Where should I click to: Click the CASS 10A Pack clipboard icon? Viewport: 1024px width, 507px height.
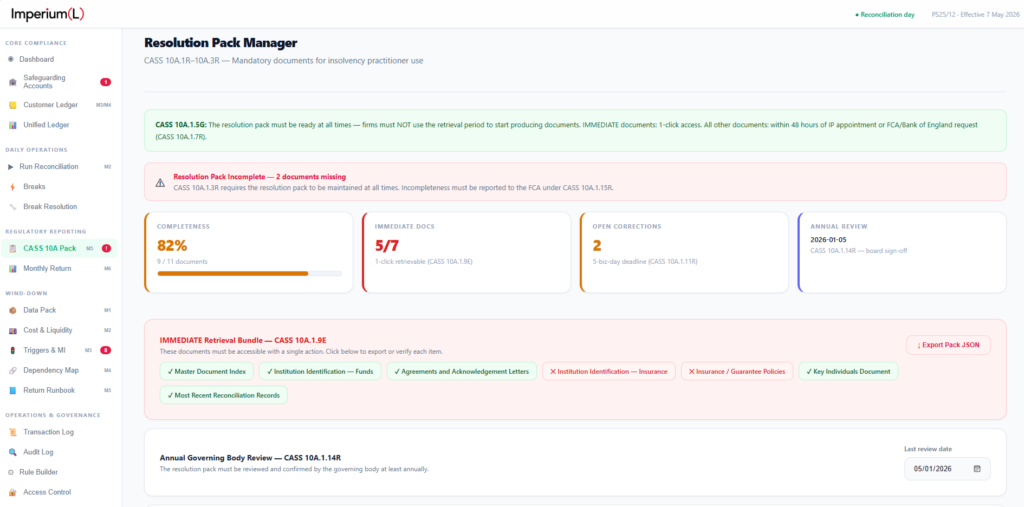(x=12, y=248)
